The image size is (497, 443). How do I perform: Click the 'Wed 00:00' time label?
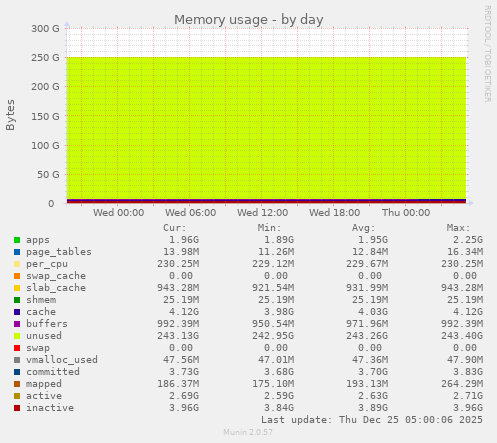[x=118, y=213]
